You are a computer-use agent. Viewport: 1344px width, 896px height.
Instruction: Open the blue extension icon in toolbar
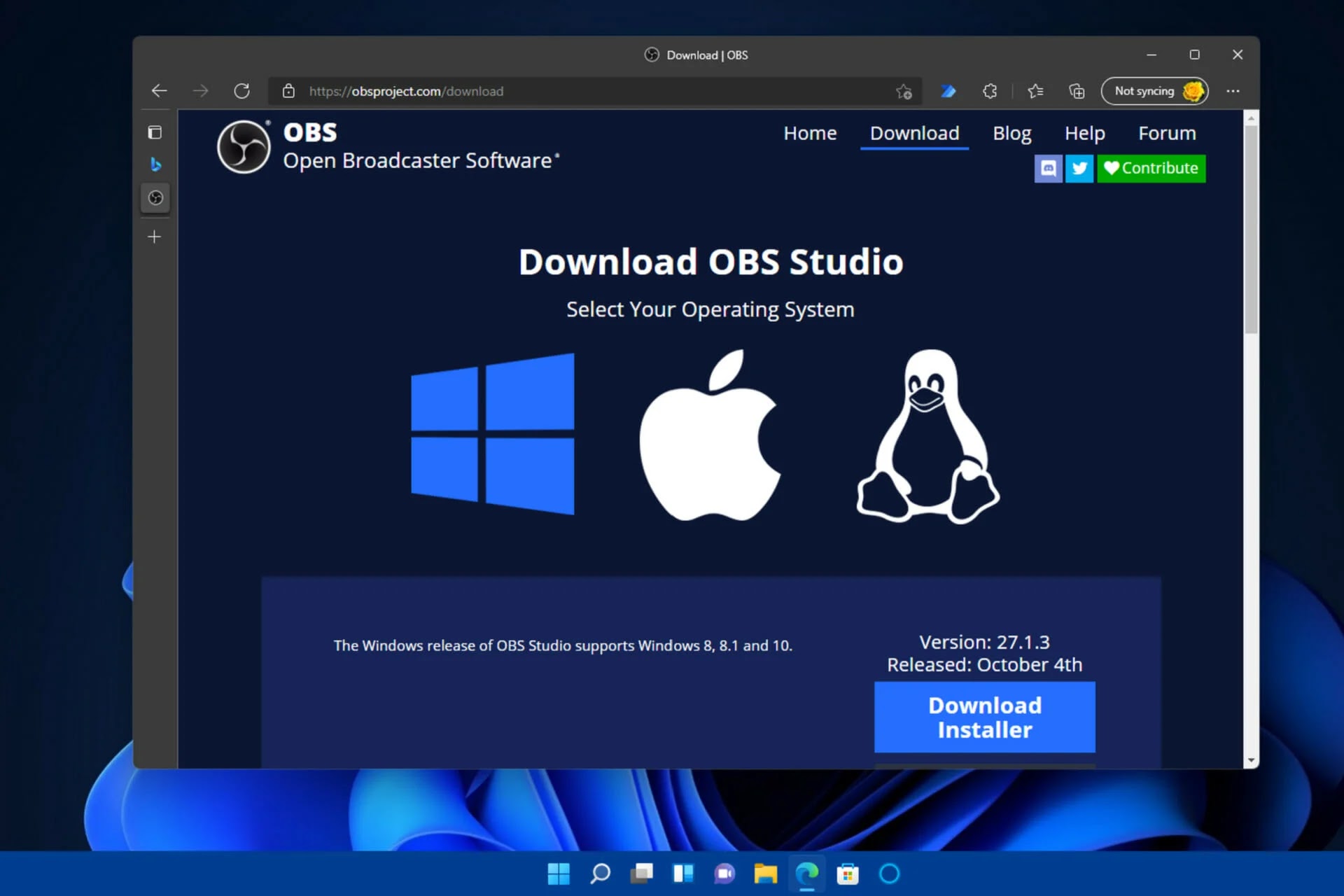point(948,91)
